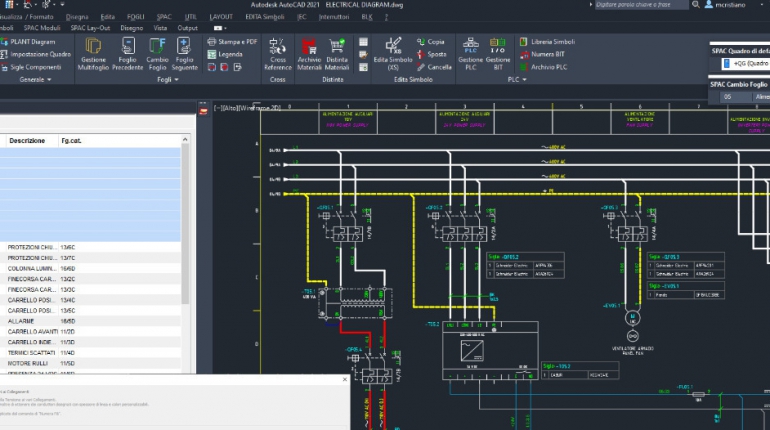This screenshot has width=770, height=430.
Task: Click middle table-edit icon in Distinte panel
Action: pyautogui.click(x=363, y=54)
